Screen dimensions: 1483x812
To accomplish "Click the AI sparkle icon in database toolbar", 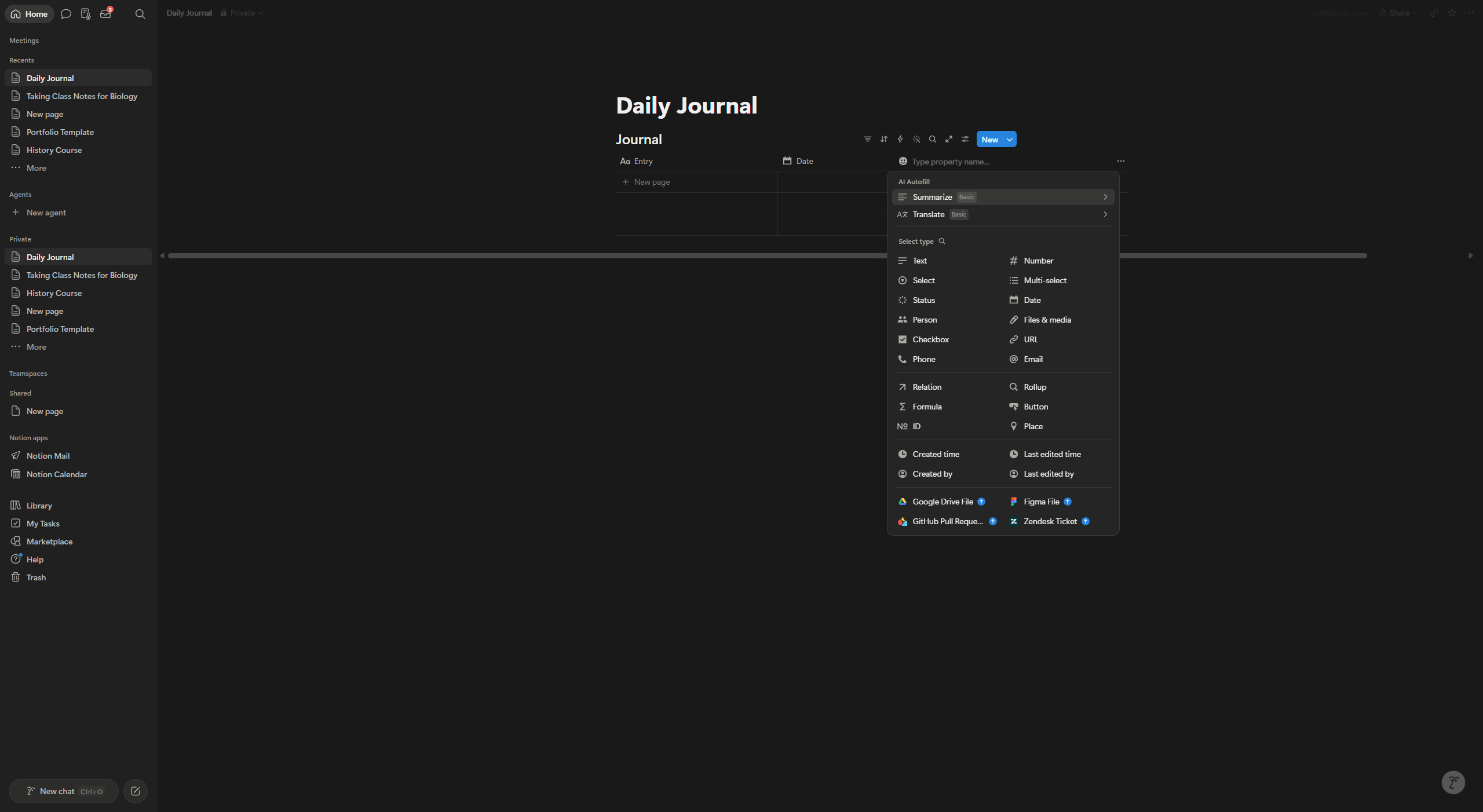I will click(916, 139).
